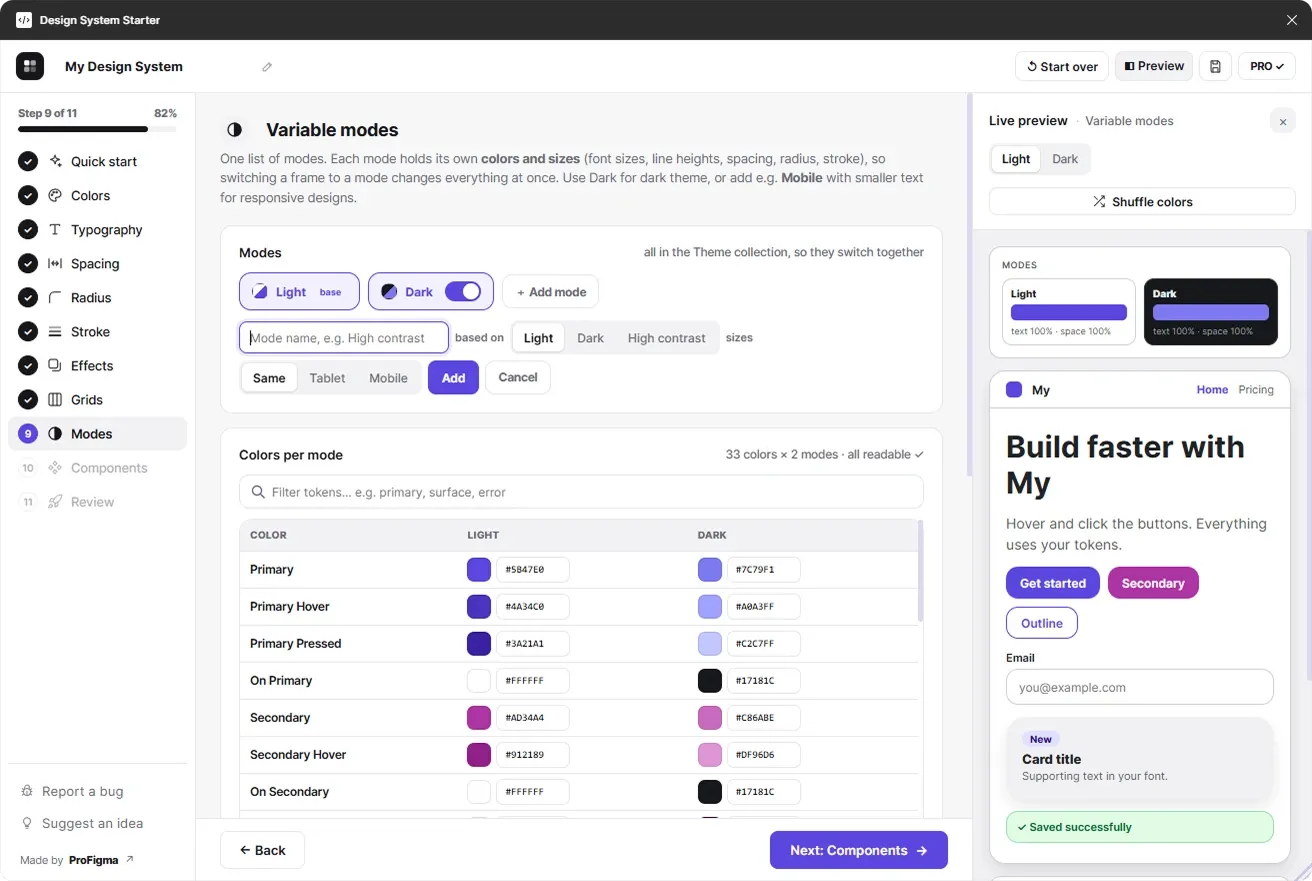1312x881 pixels.
Task: Switch live preview to Light tab
Action: point(1016,159)
